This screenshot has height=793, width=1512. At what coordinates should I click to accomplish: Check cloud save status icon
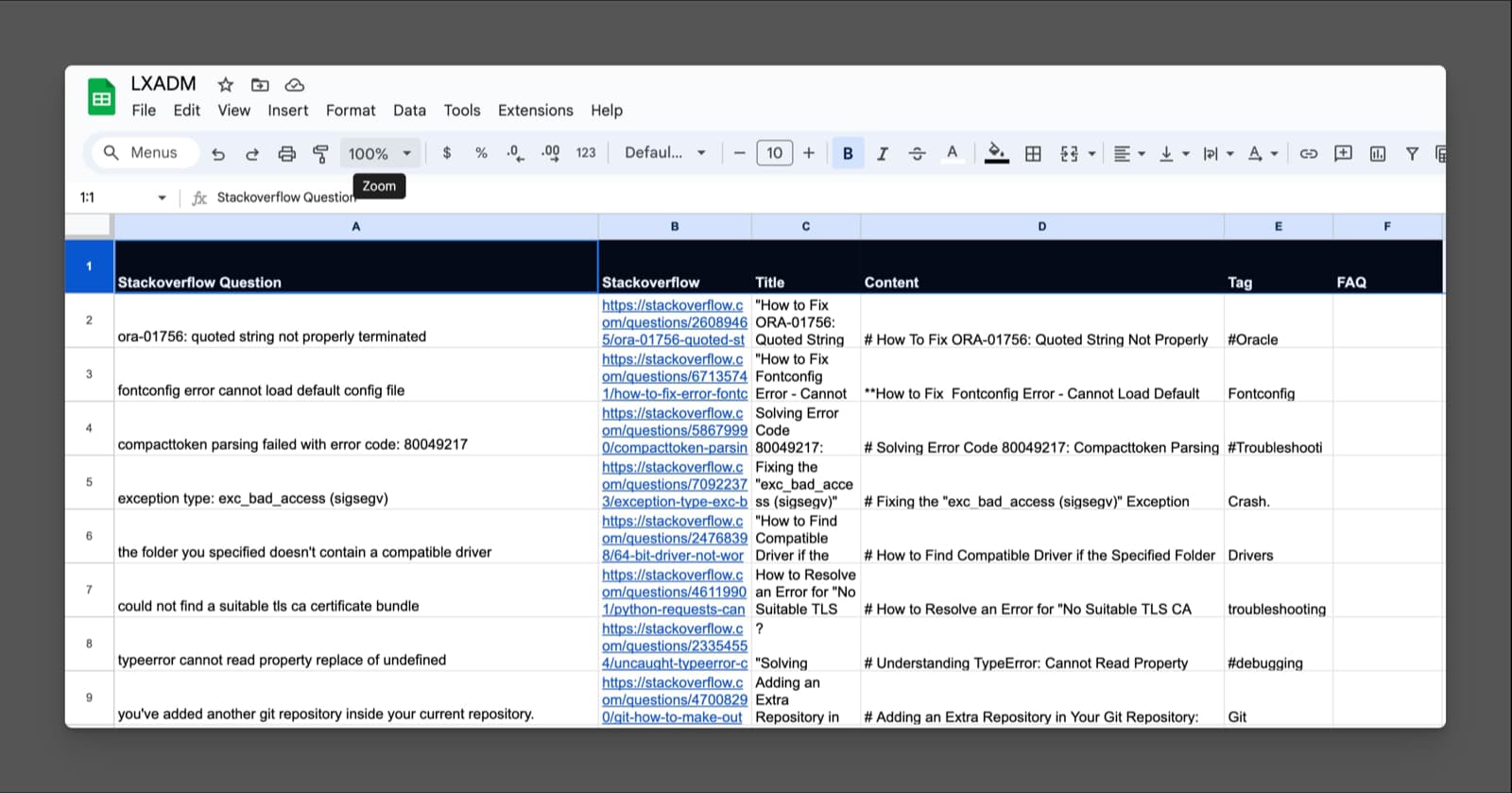tap(295, 84)
